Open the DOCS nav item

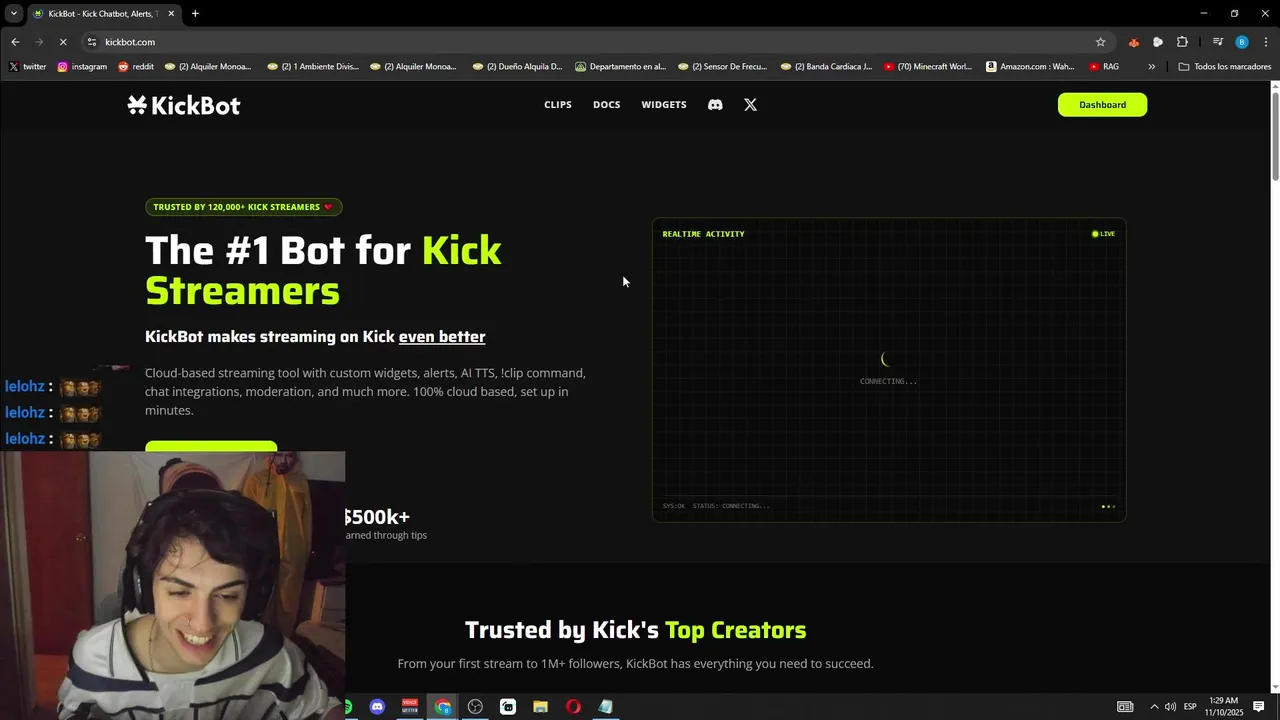coord(606,105)
